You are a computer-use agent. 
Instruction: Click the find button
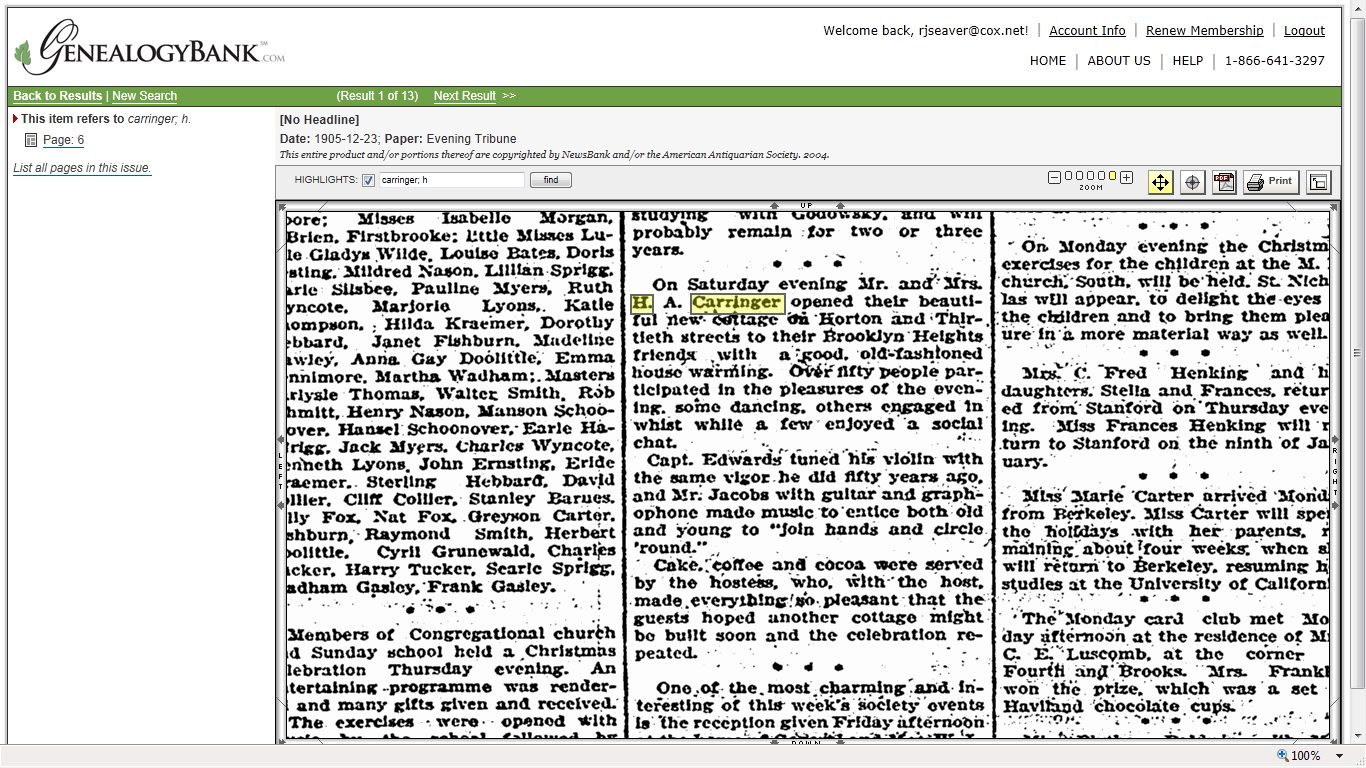point(551,180)
